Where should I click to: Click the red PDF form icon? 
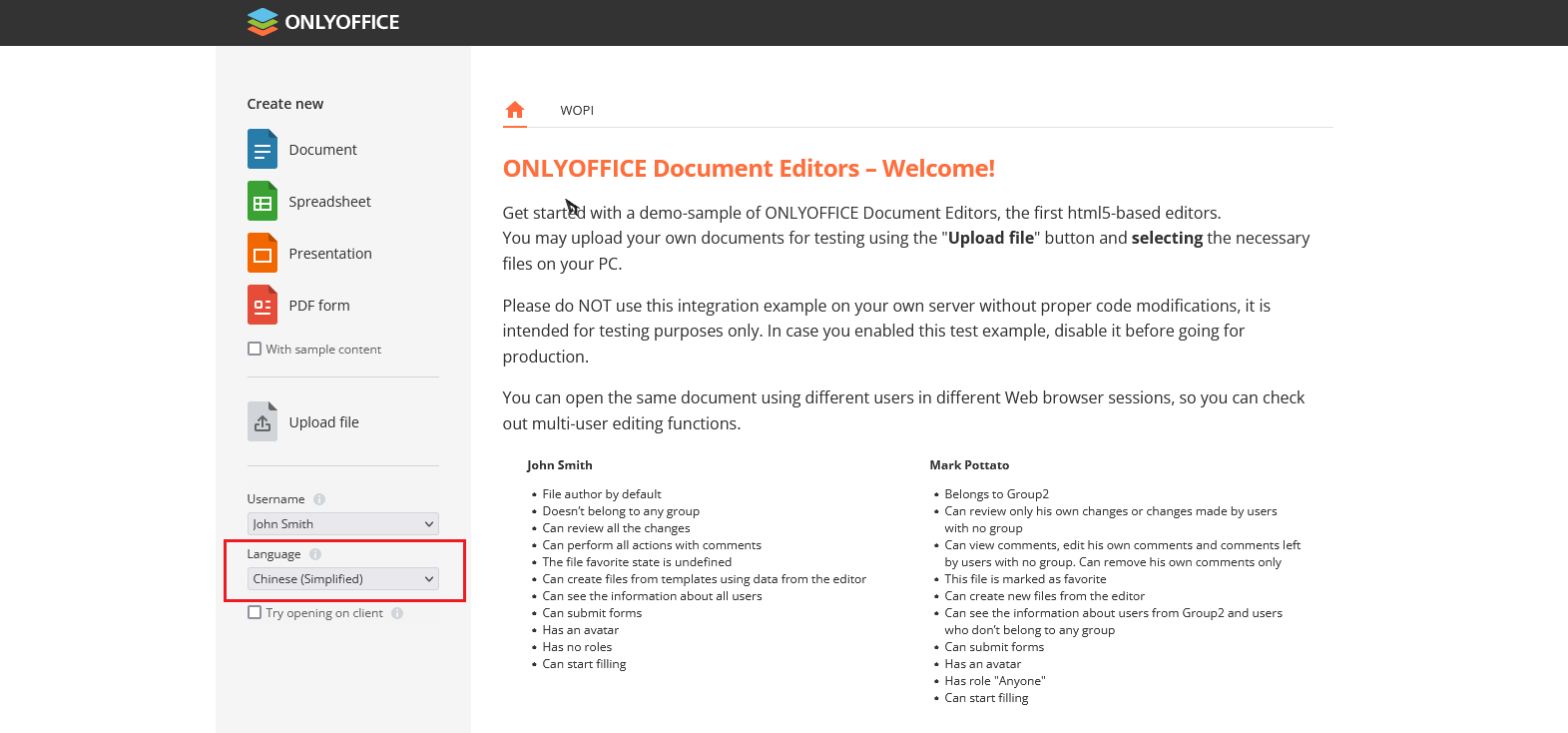pyautogui.click(x=262, y=306)
